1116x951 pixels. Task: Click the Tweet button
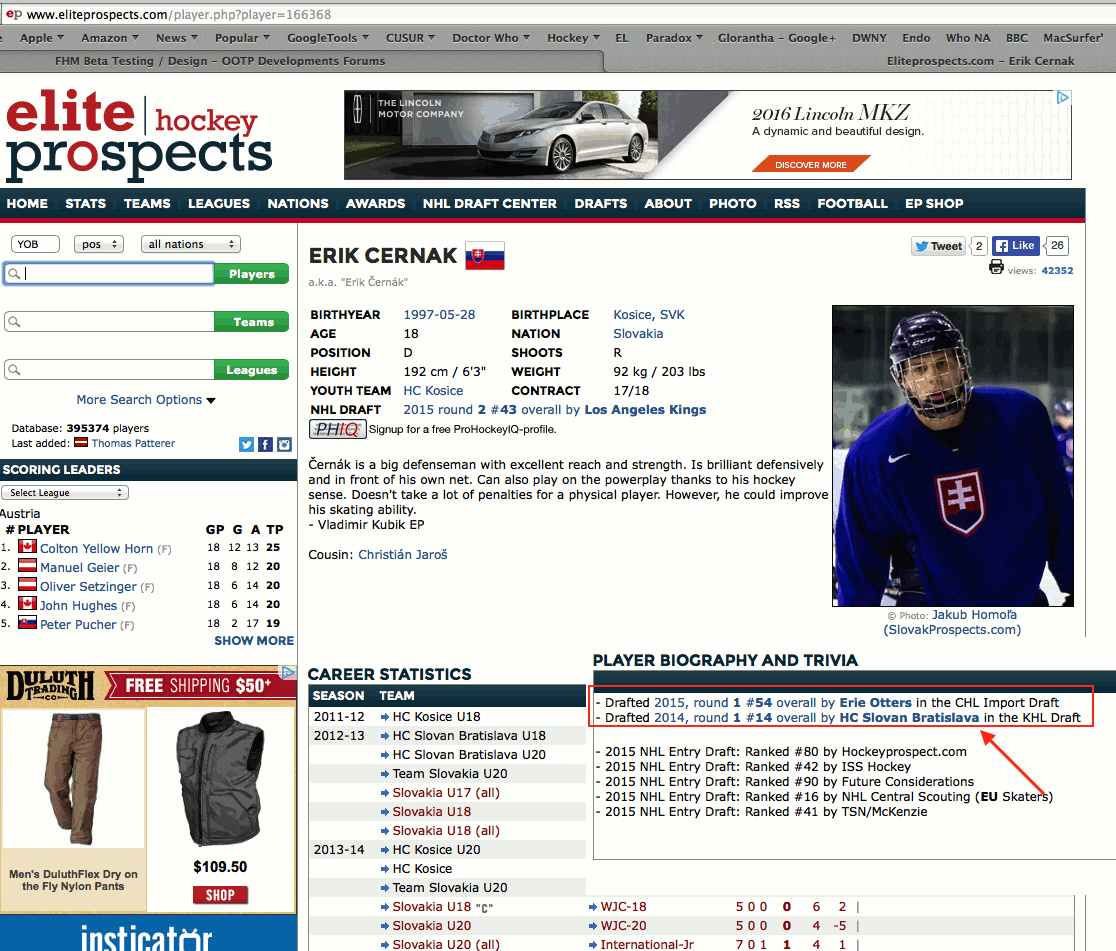click(x=938, y=246)
